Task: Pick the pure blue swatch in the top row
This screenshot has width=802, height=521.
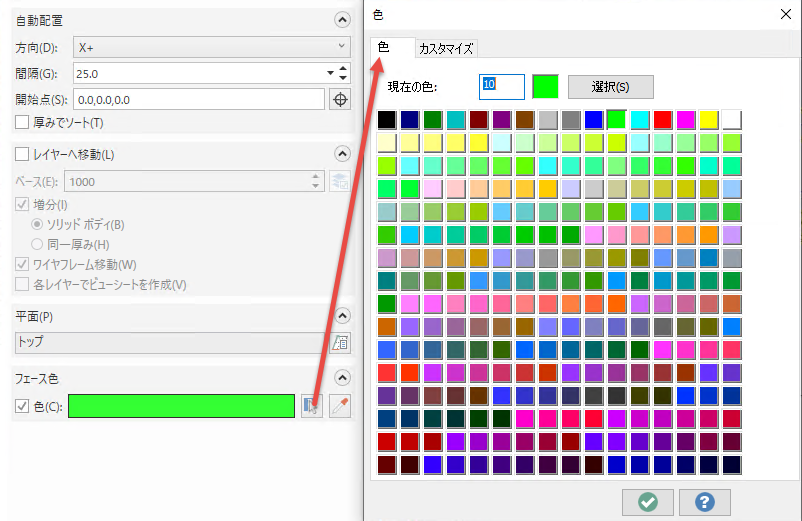Action: [x=594, y=120]
